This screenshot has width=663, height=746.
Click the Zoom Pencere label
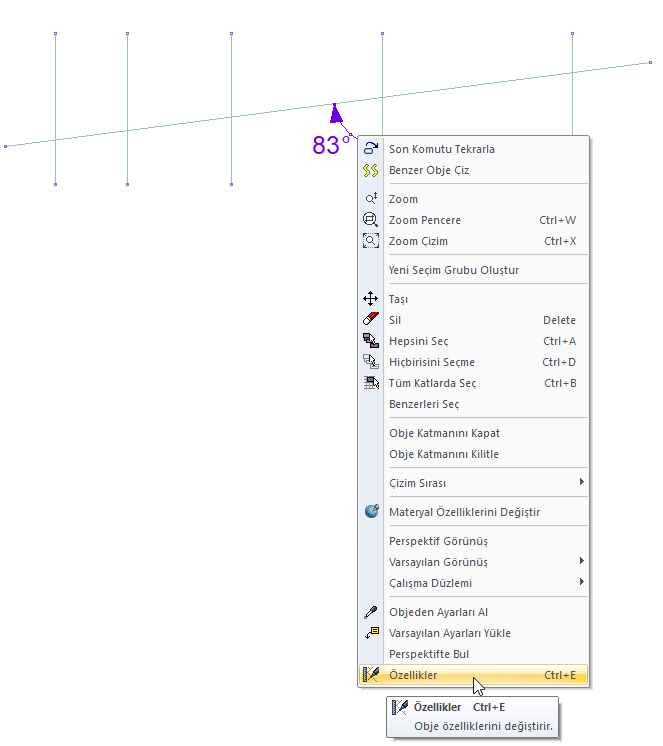coord(425,220)
